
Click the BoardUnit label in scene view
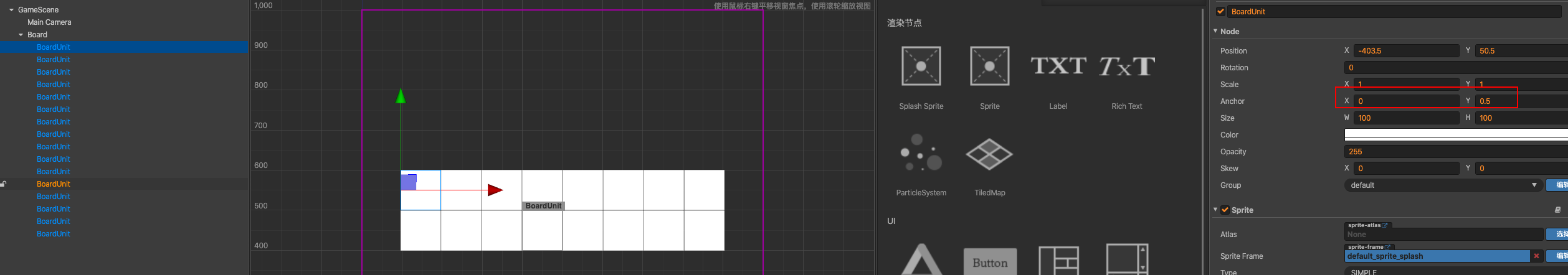tap(543, 206)
